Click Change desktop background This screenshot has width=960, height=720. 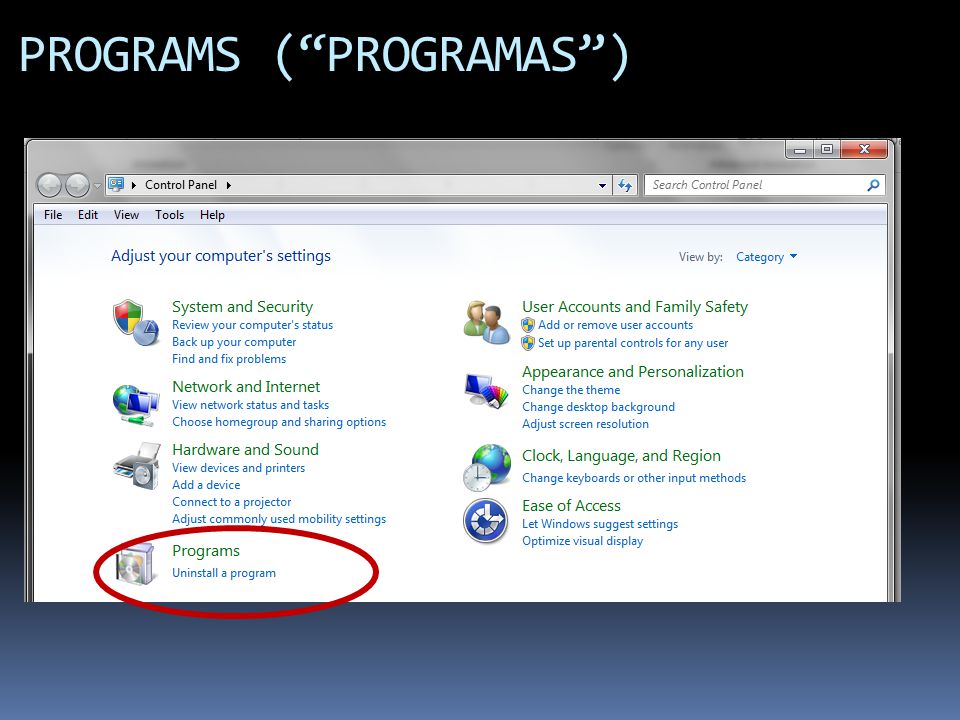point(599,407)
